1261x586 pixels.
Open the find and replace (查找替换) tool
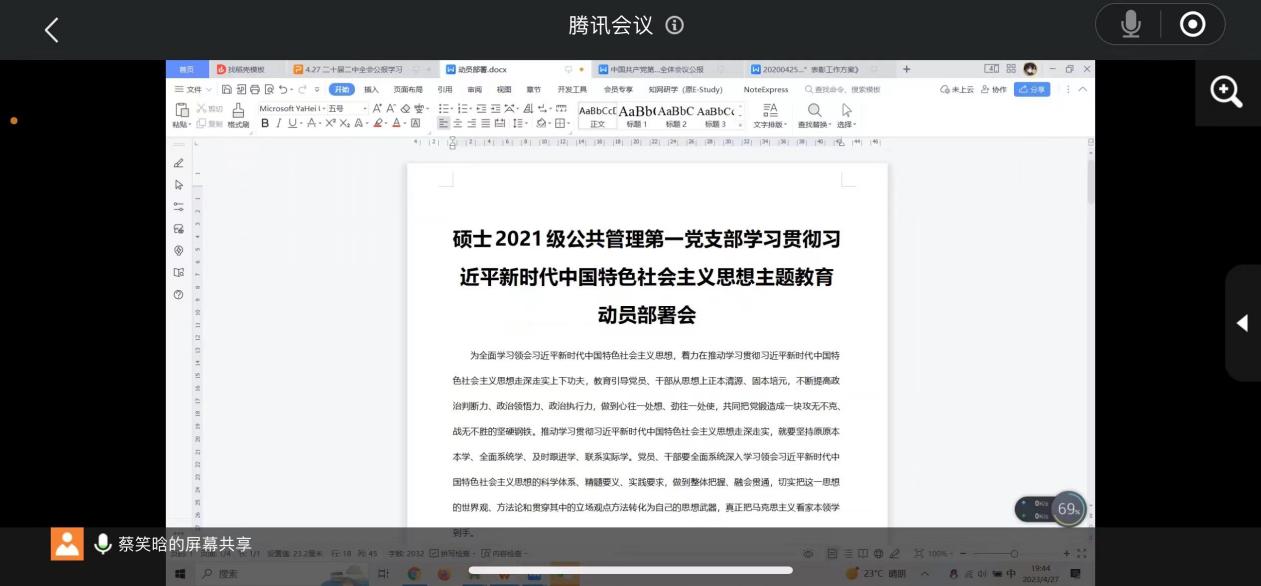coord(814,113)
